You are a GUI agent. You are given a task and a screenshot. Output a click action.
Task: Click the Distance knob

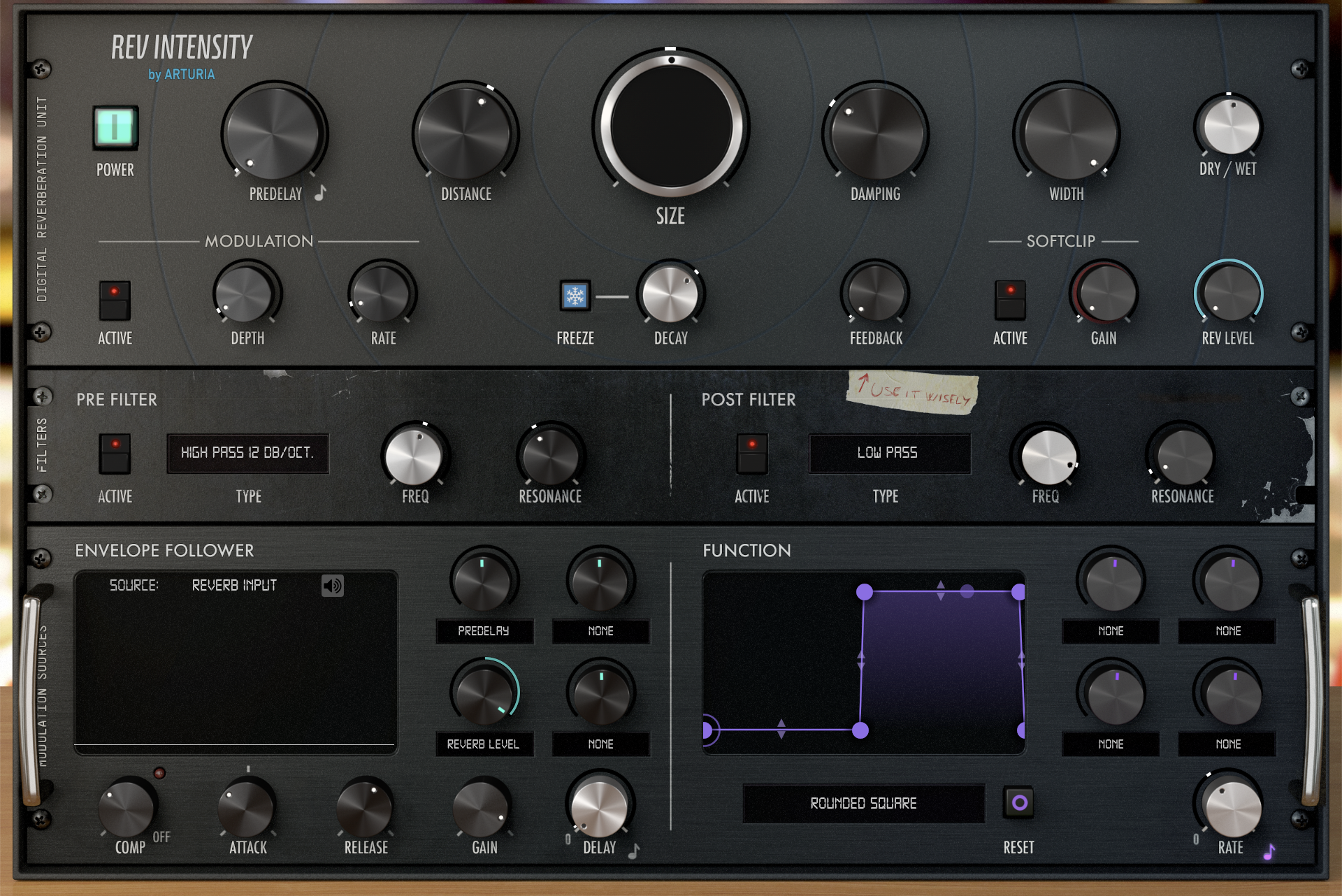tap(465, 133)
